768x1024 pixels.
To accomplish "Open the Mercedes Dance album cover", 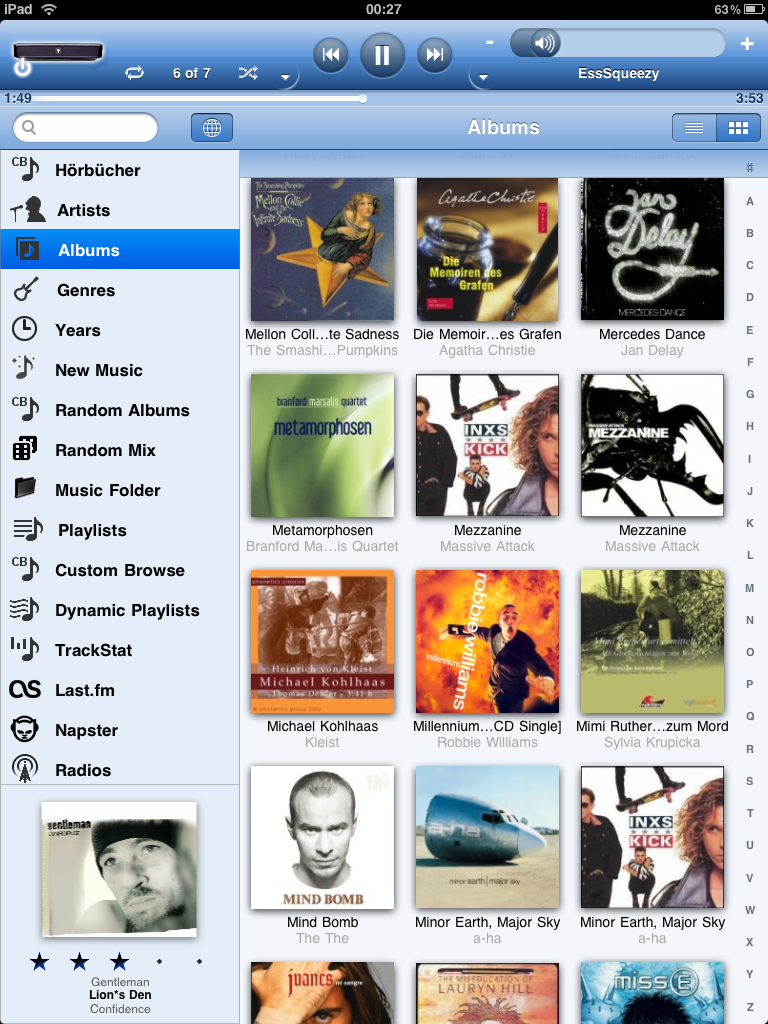I will pyautogui.click(x=652, y=249).
